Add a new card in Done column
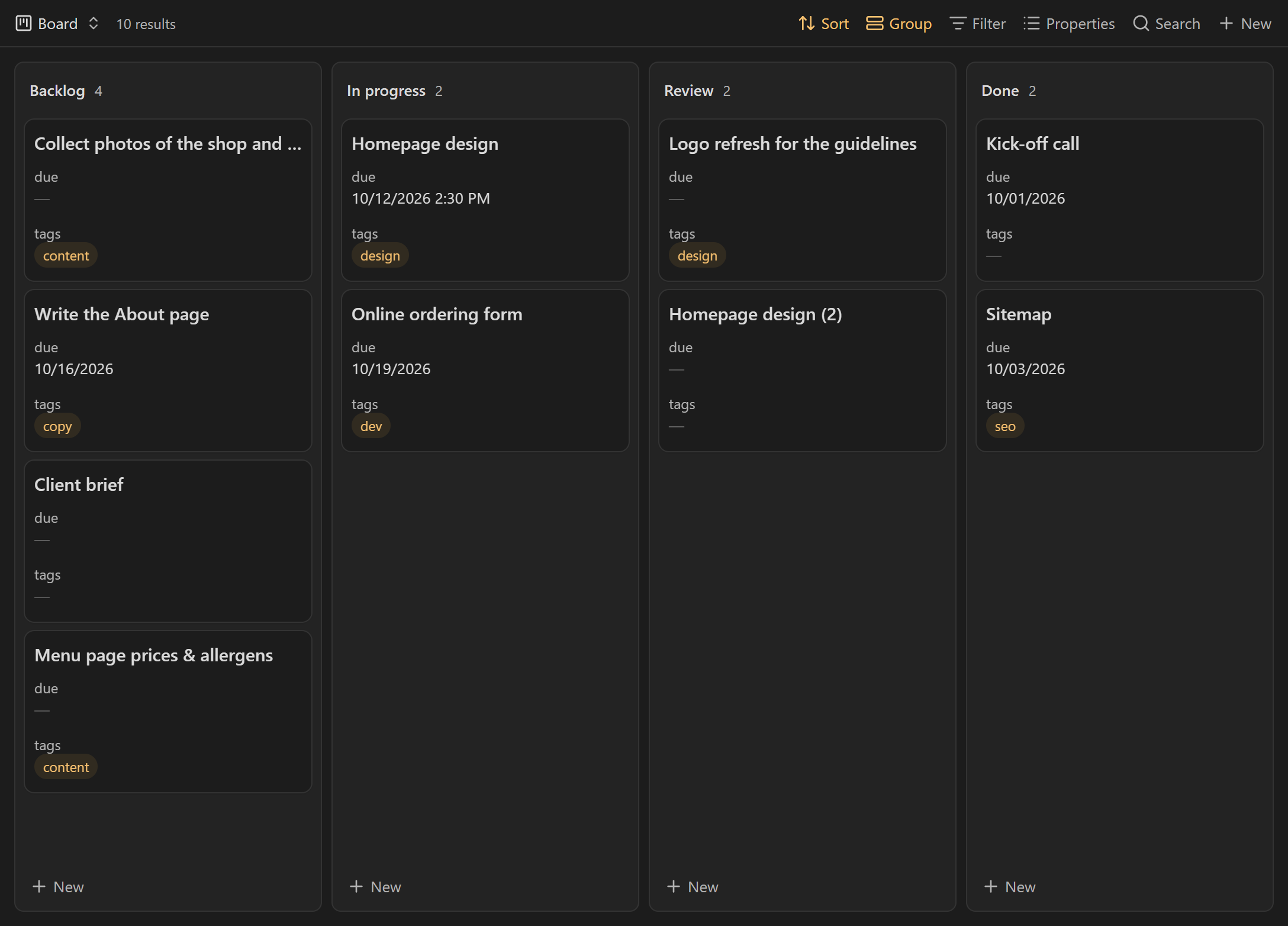The image size is (1288, 926). 1010,886
